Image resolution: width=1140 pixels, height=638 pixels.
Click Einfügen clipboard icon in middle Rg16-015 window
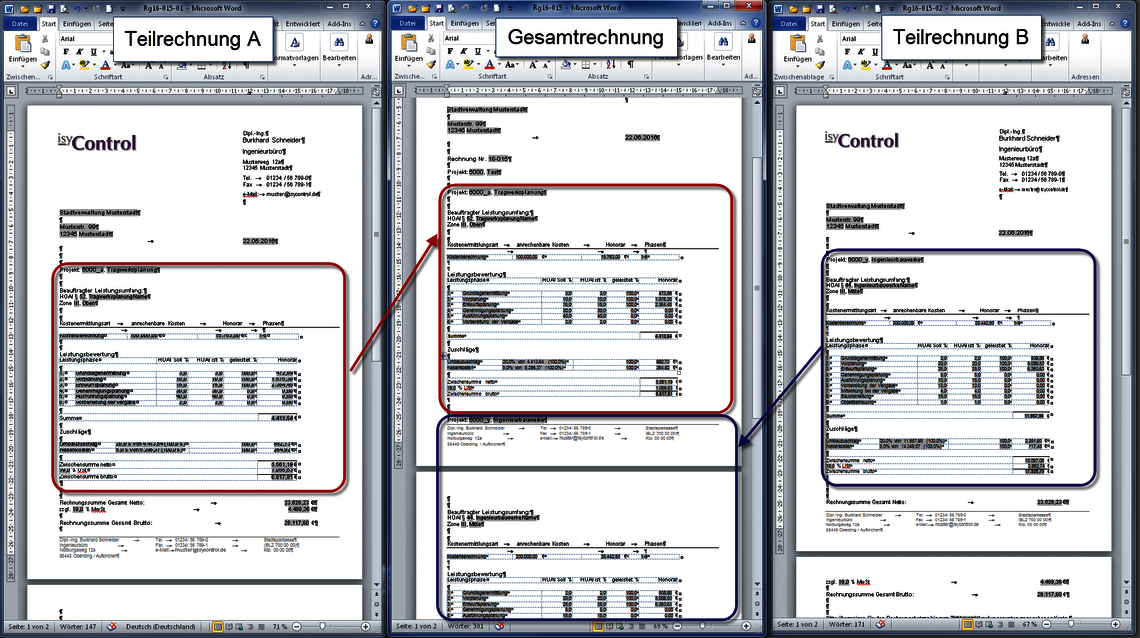coord(409,42)
